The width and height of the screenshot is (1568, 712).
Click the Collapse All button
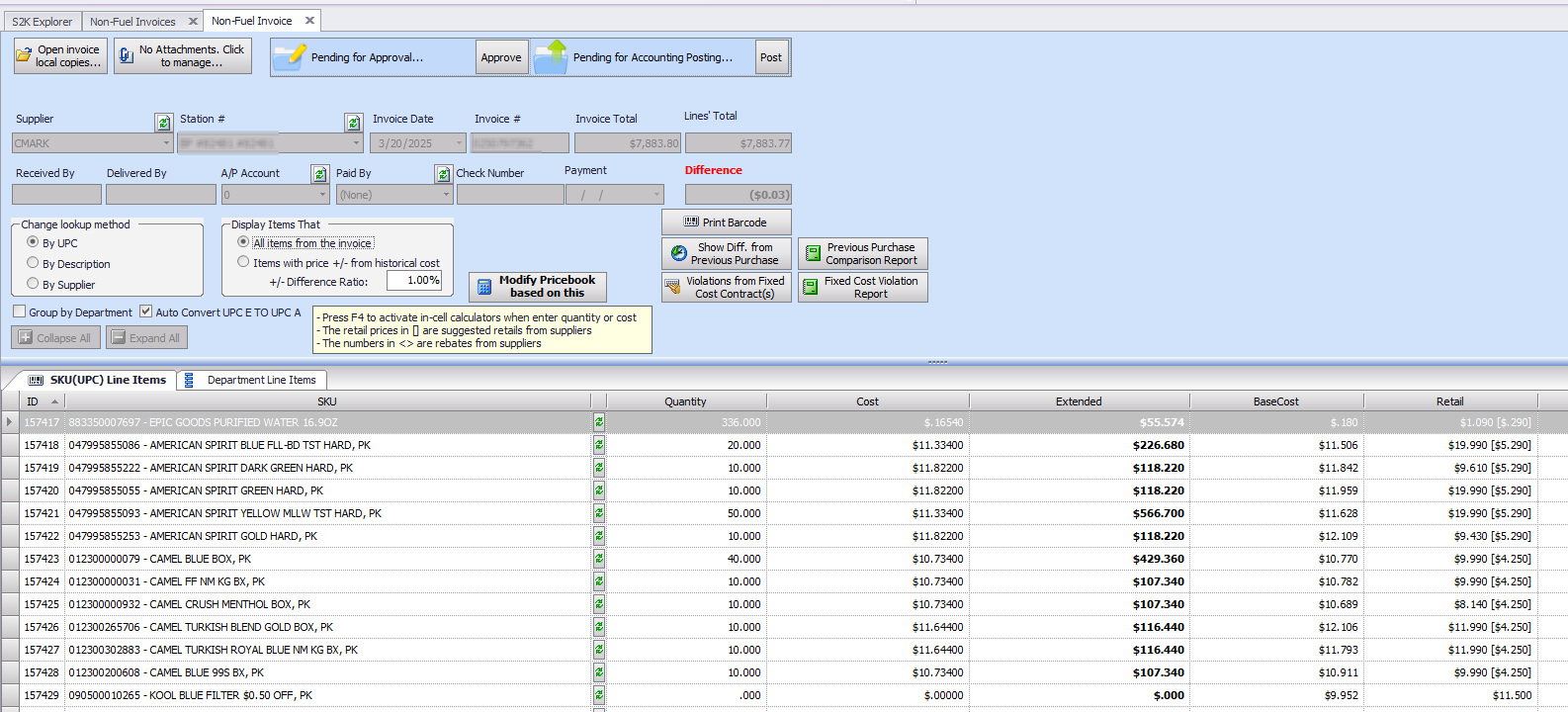[56, 337]
